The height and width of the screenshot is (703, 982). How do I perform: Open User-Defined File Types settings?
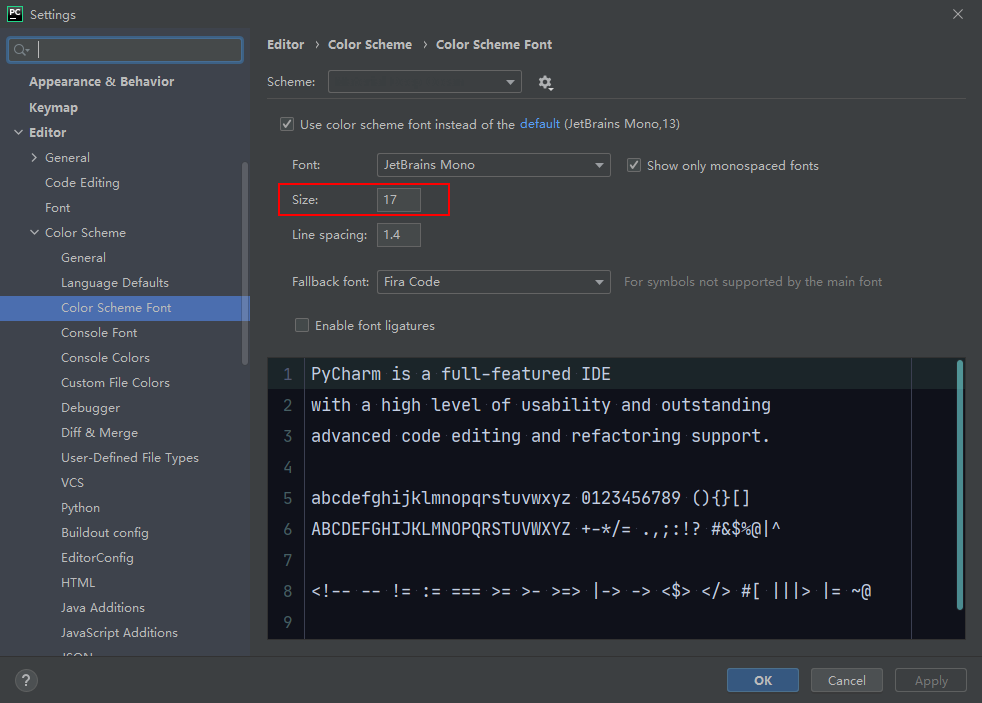tap(130, 458)
